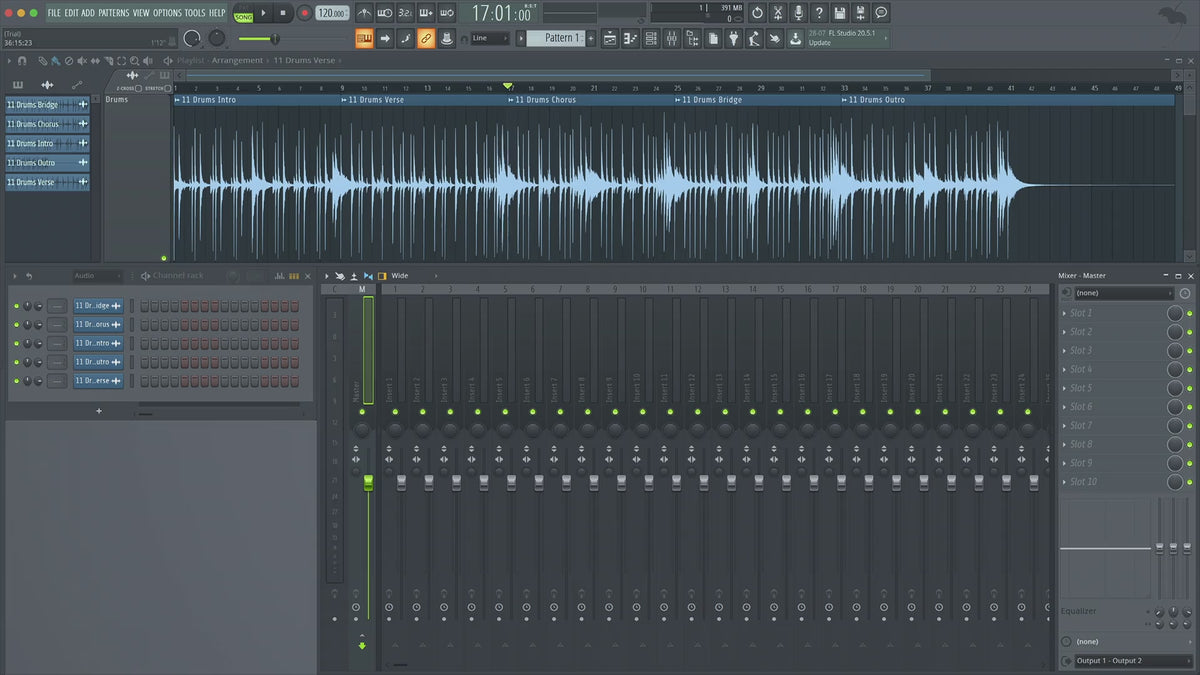Click the microphone recording icon
Viewport: 1200px width, 675px height.
798,13
